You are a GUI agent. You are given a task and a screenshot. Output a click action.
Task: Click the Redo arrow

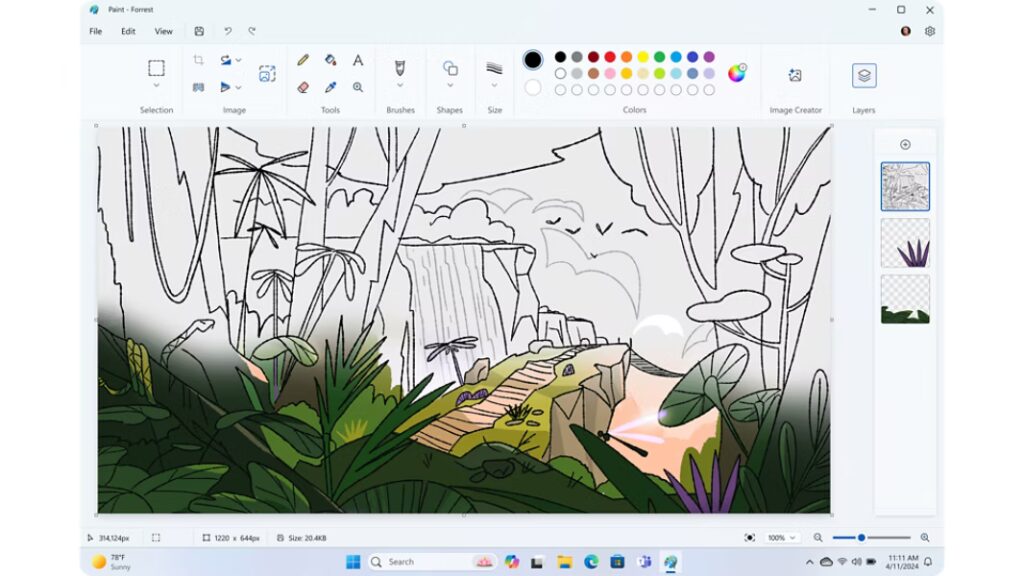(252, 31)
